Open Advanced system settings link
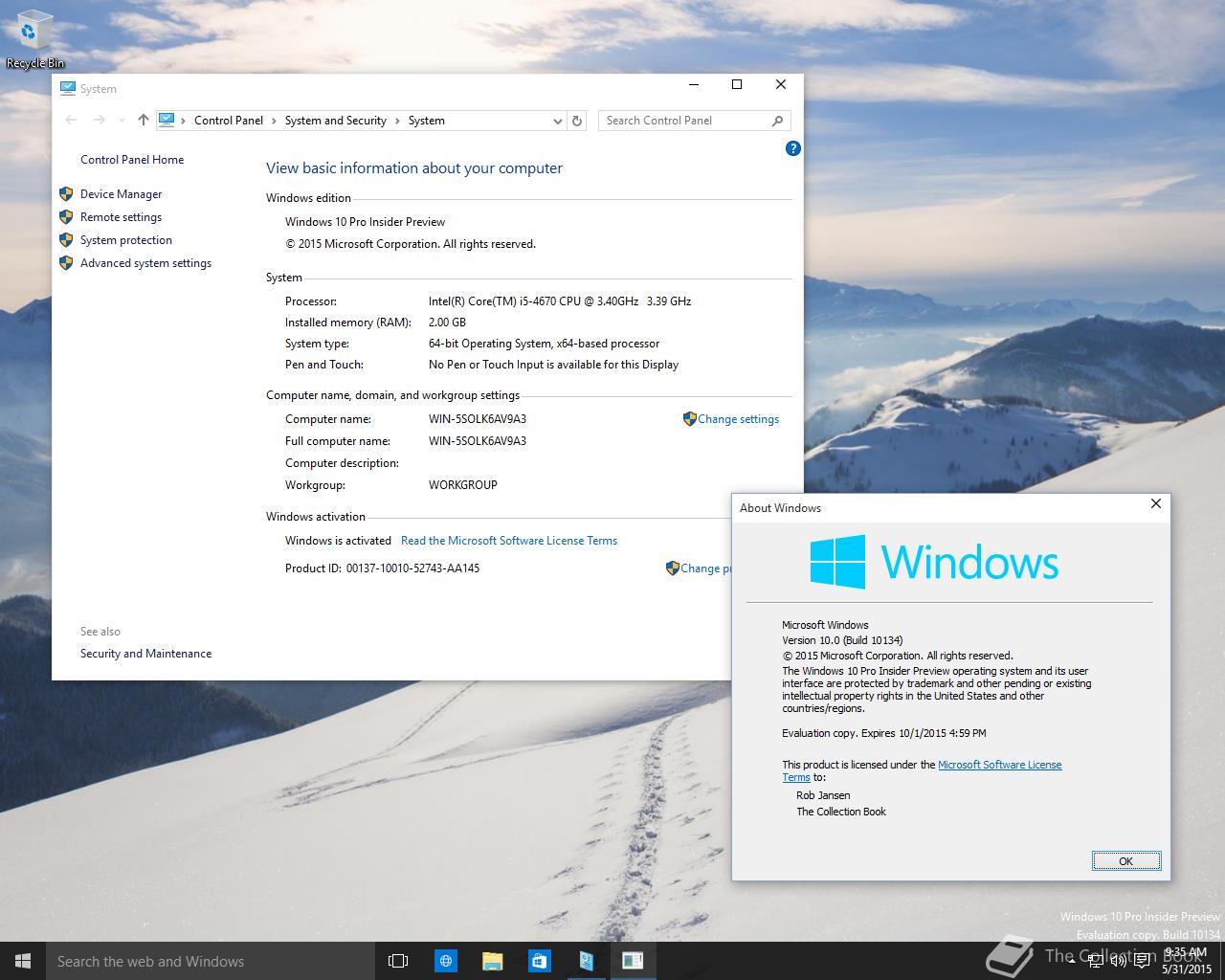Screen dimensions: 1225x980 pyautogui.click(x=146, y=263)
